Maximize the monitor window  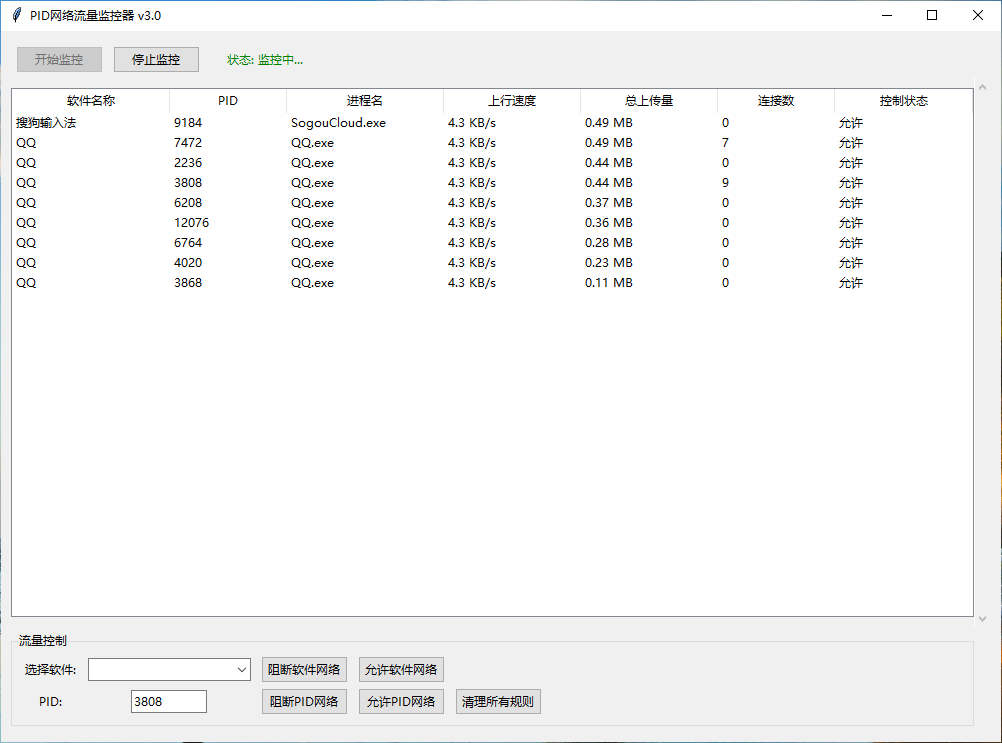(932, 15)
